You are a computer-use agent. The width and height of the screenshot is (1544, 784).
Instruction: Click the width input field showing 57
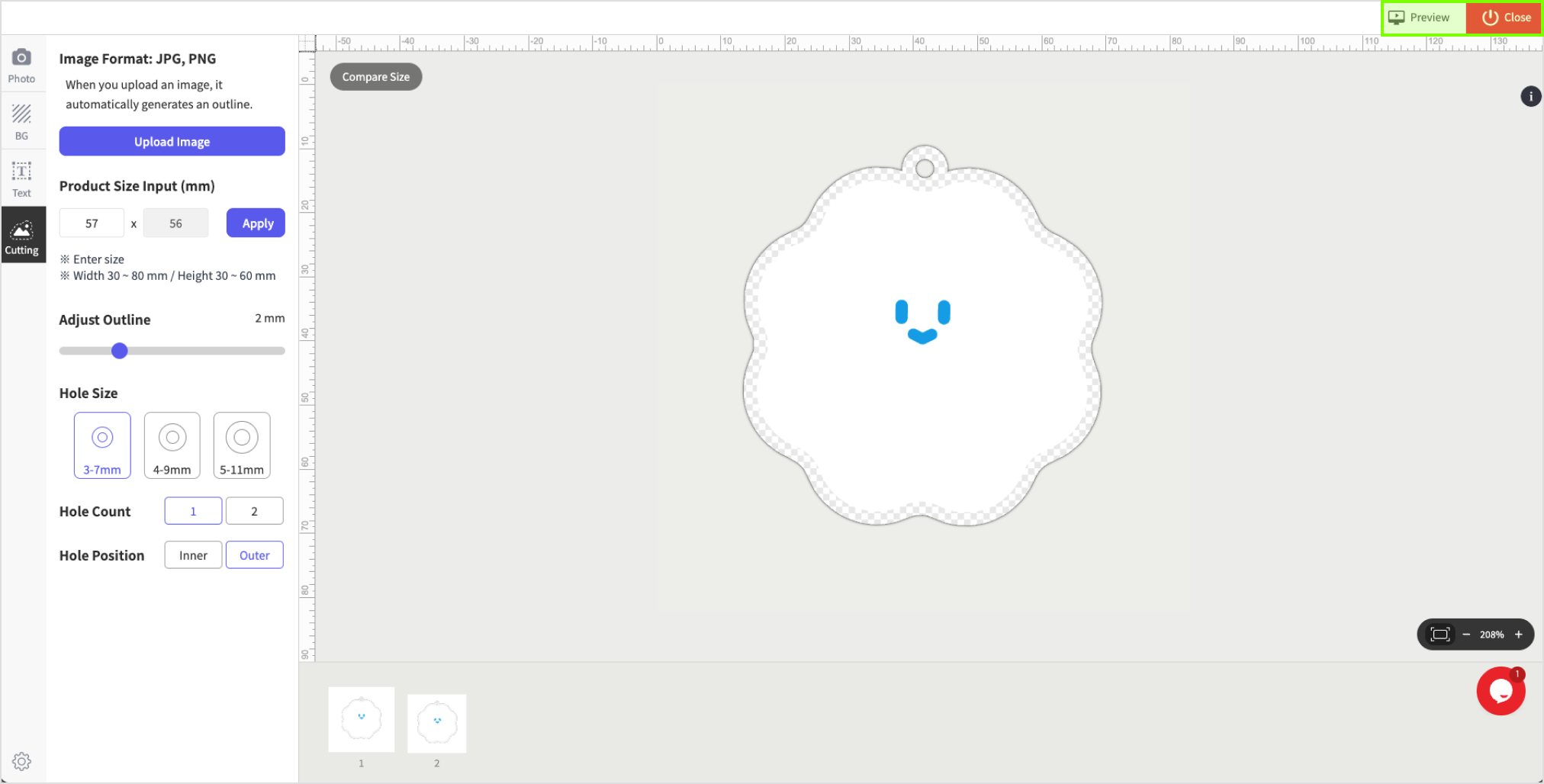click(x=92, y=223)
